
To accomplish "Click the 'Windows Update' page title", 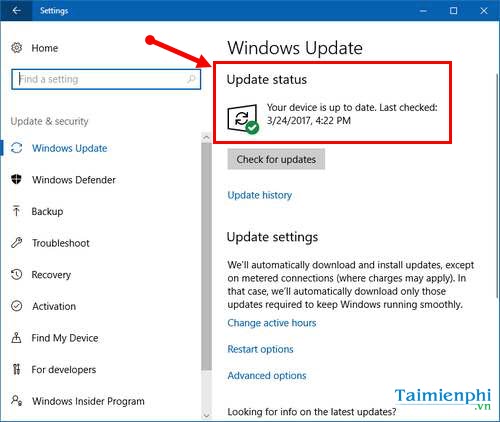I will (x=295, y=48).
